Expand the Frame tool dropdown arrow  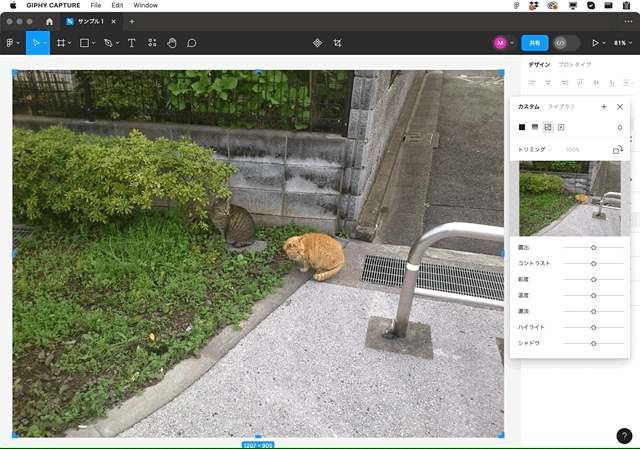coord(70,43)
